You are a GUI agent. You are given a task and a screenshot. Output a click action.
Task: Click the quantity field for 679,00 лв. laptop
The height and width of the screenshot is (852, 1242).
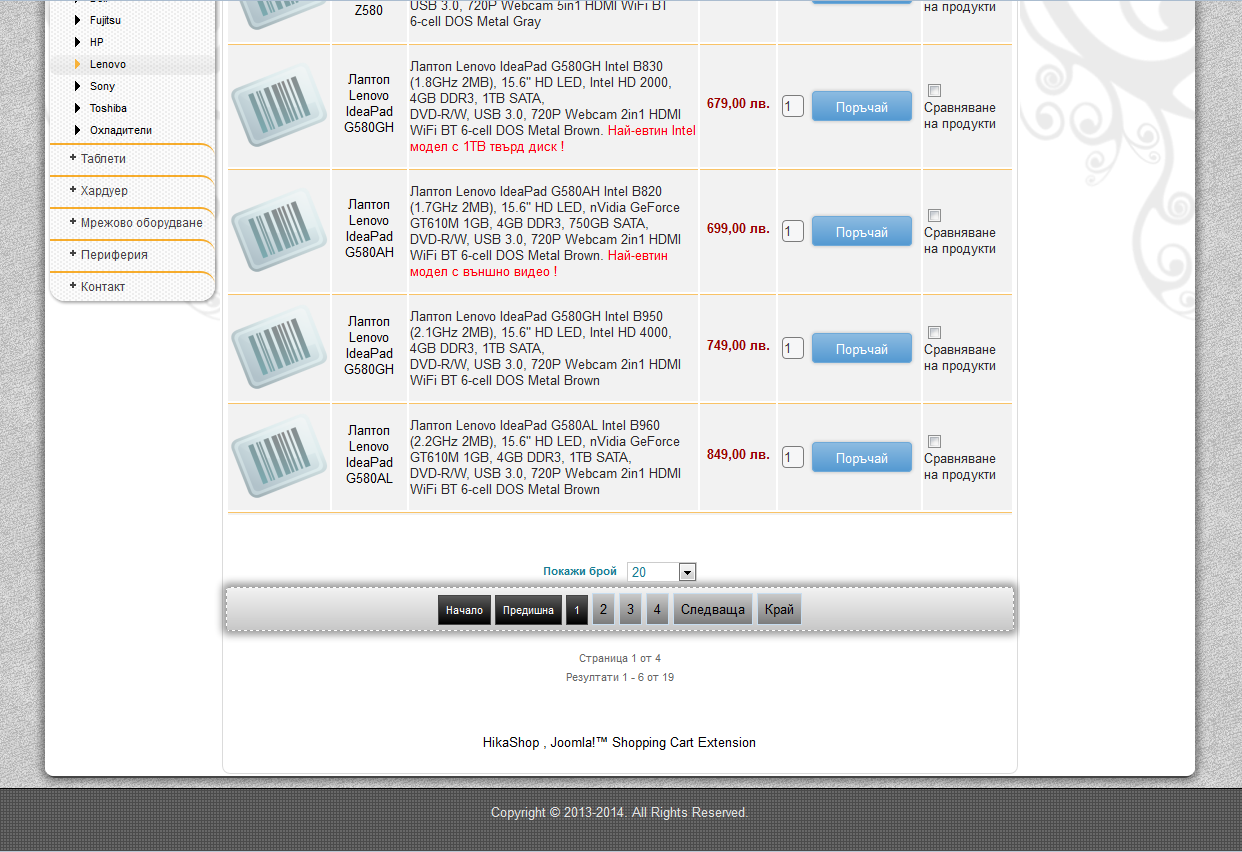coord(793,106)
